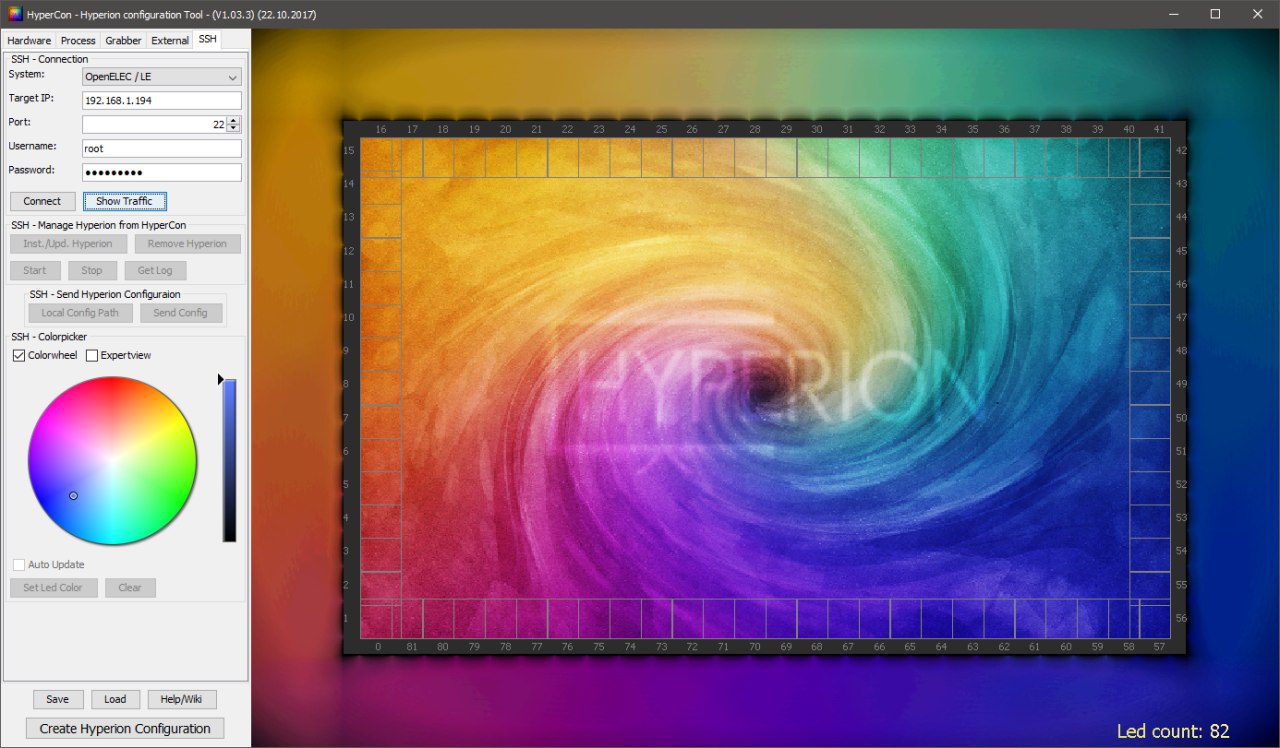
Task: Click the Set Led Color button
Action: 53,588
